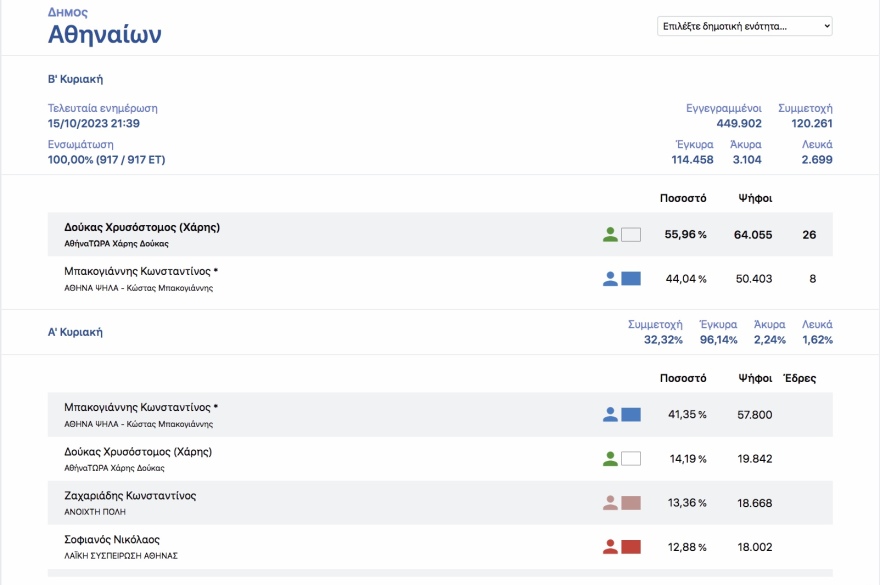Open candidate Σοφιανός Νικόλαος
The height and width of the screenshot is (585, 880).
point(112,539)
